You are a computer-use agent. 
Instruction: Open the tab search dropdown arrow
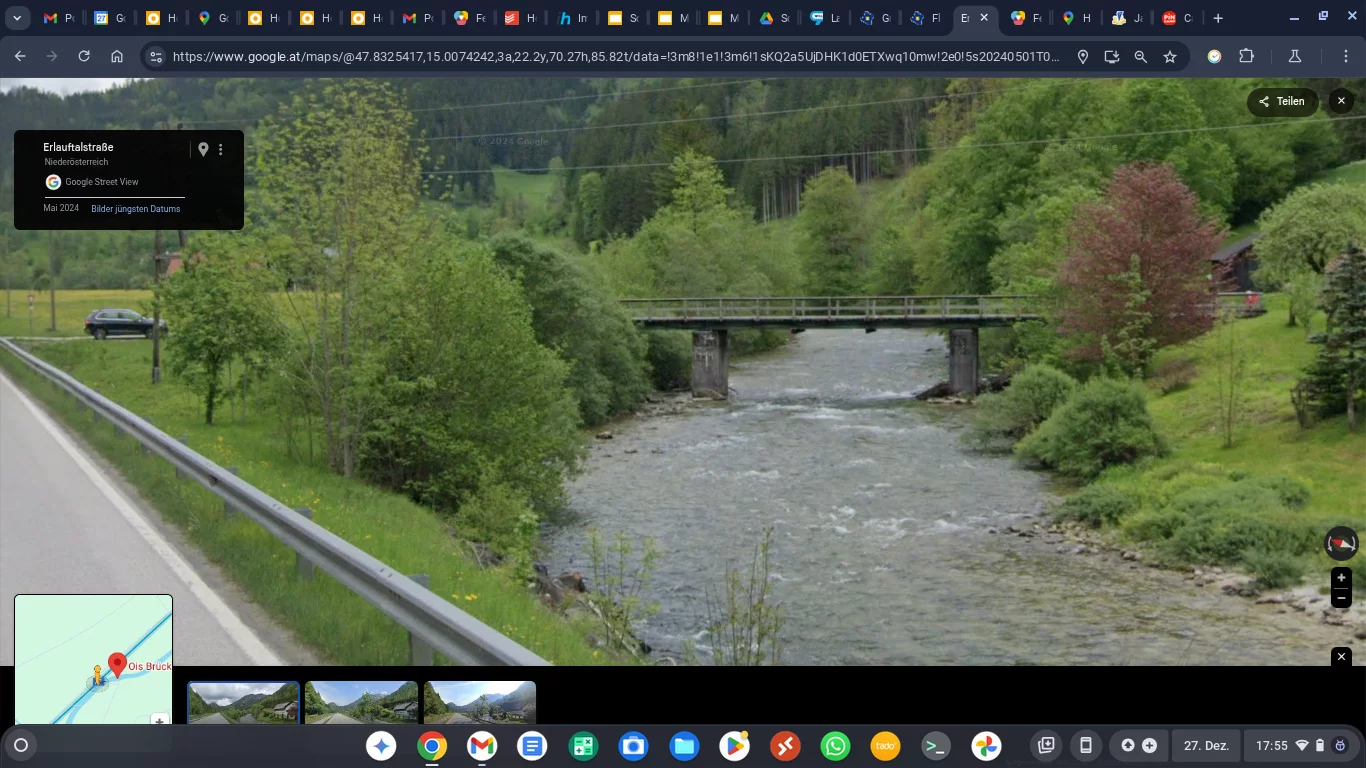tap(17, 18)
